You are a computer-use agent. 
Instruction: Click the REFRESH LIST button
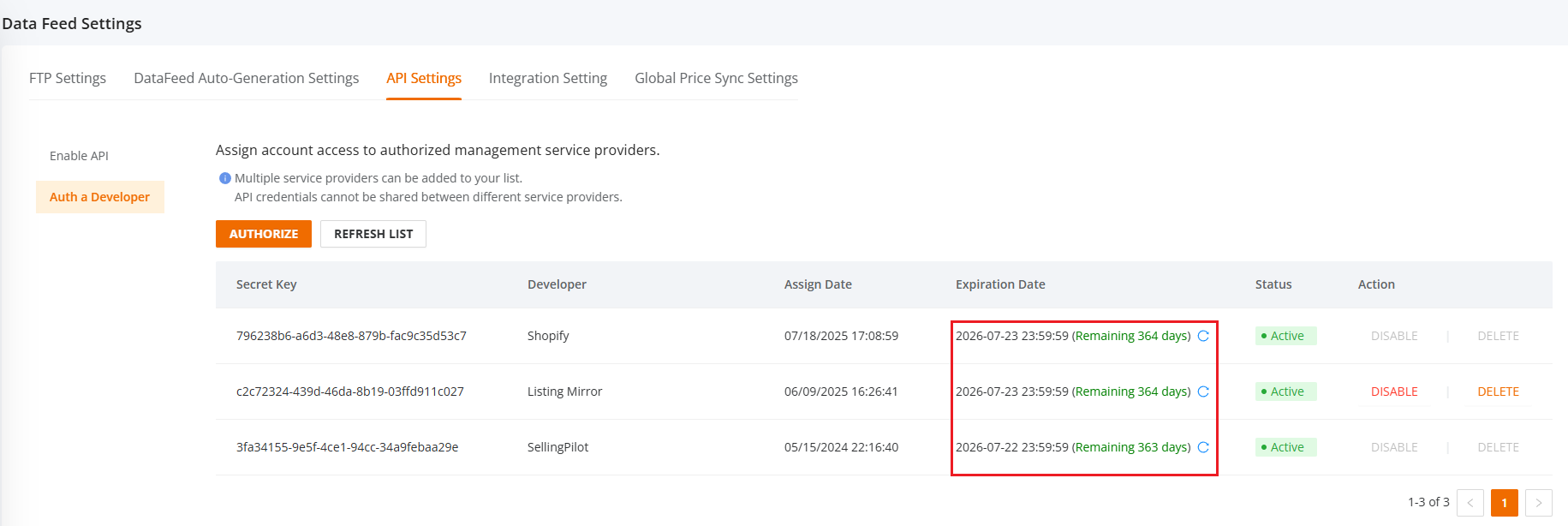pyautogui.click(x=373, y=234)
